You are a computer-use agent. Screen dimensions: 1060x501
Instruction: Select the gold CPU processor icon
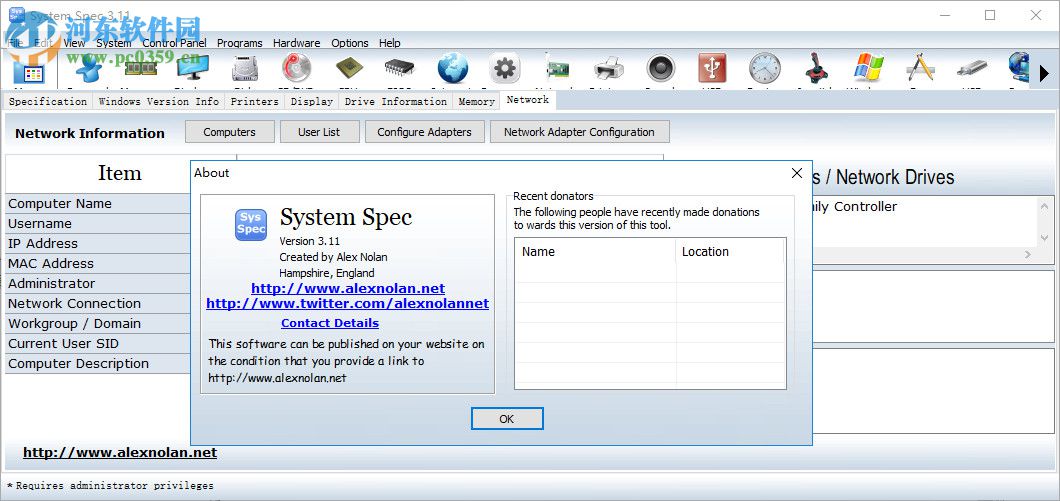click(349, 68)
